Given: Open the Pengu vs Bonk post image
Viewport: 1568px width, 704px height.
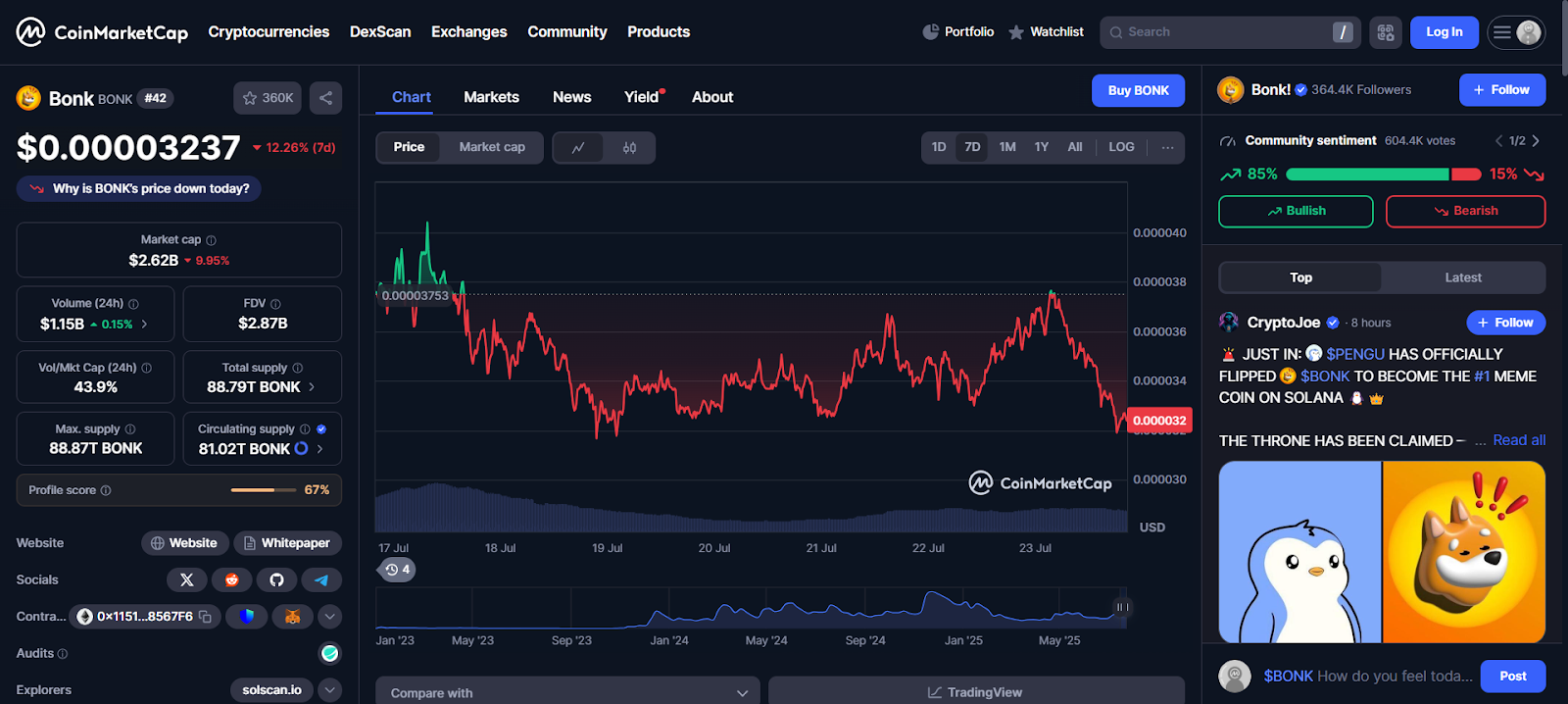Looking at the screenshot, I should [x=1382, y=552].
